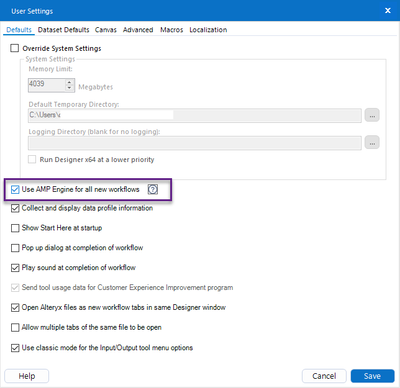
Task: Click the Megabytes label
Action: [x=96, y=87]
